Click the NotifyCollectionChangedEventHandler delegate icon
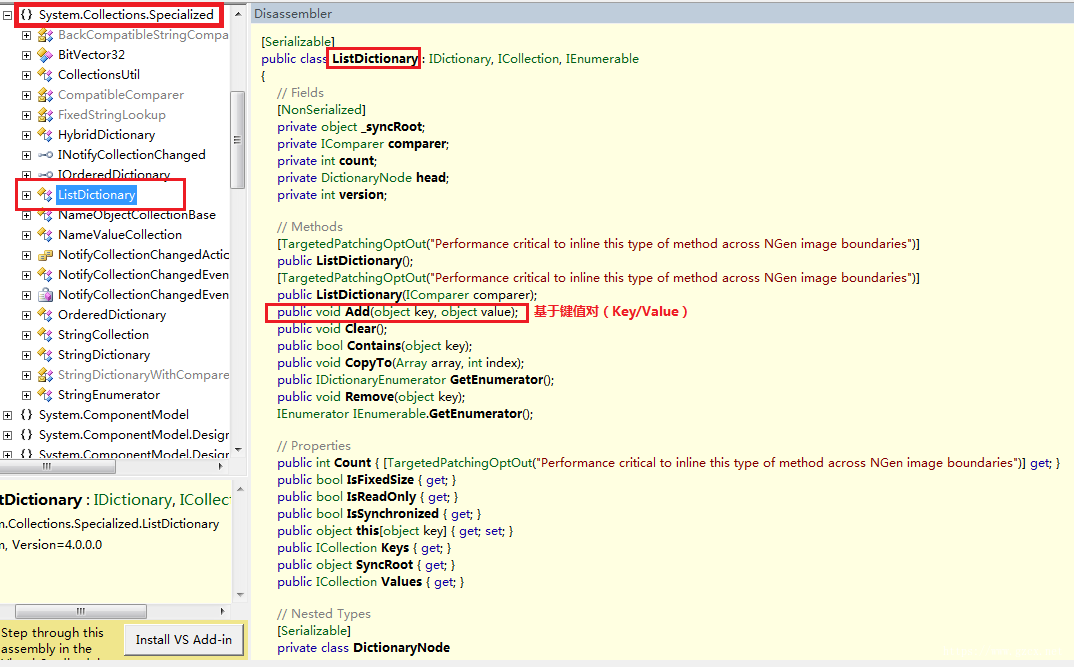The height and width of the screenshot is (667, 1074). [x=45, y=295]
